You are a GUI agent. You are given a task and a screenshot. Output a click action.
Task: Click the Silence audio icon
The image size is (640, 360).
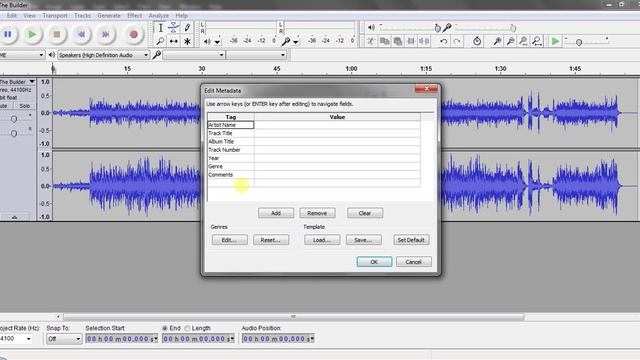point(424,41)
